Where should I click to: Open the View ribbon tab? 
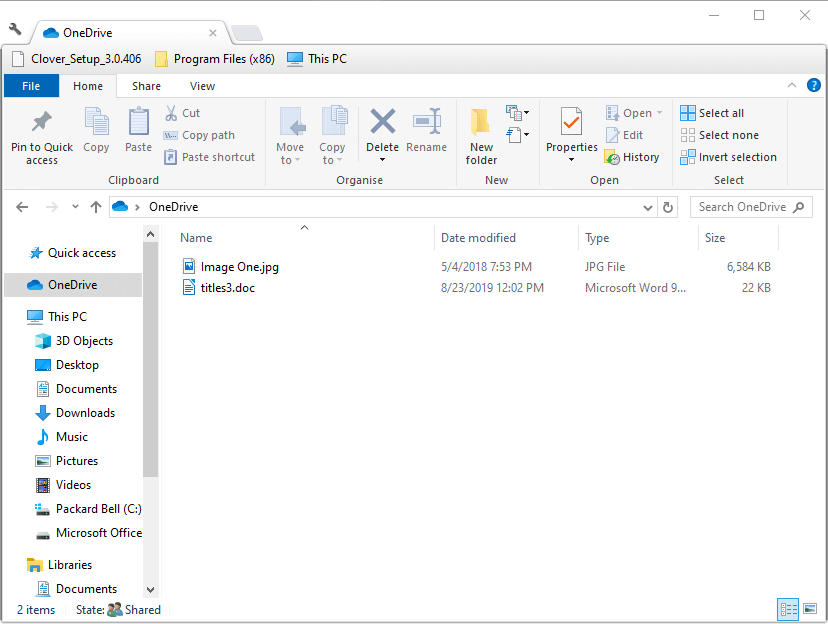pos(202,86)
